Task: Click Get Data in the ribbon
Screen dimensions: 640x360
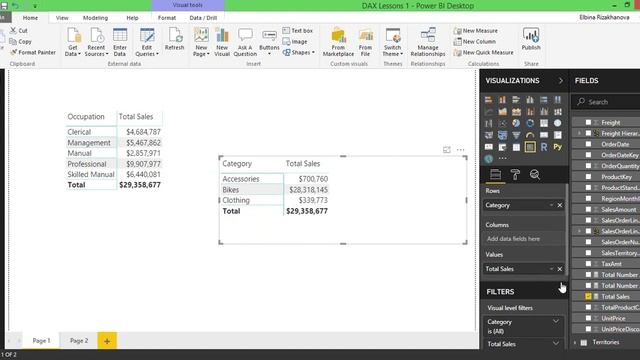Action: (x=73, y=42)
